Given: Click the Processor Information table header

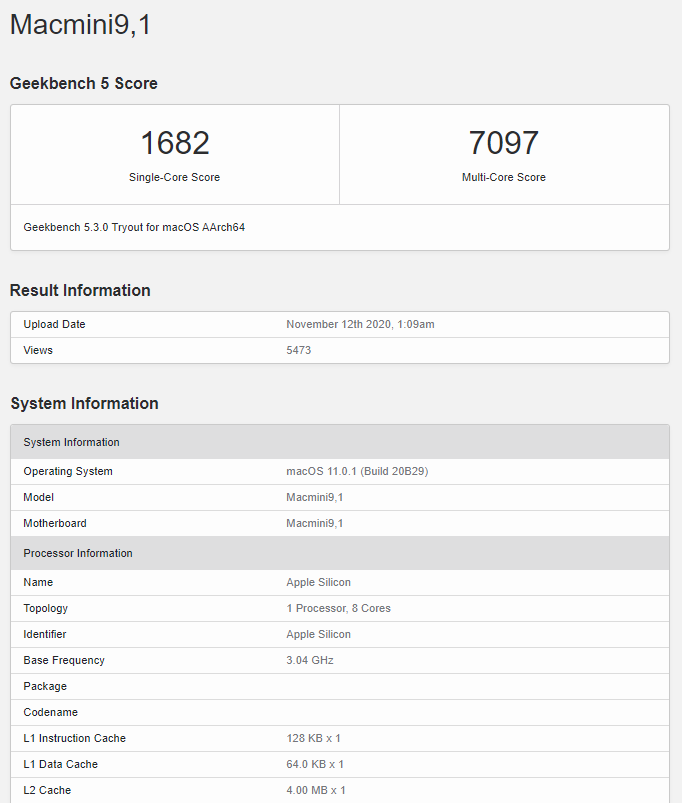Looking at the screenshot, I should (x=340, y=553).
